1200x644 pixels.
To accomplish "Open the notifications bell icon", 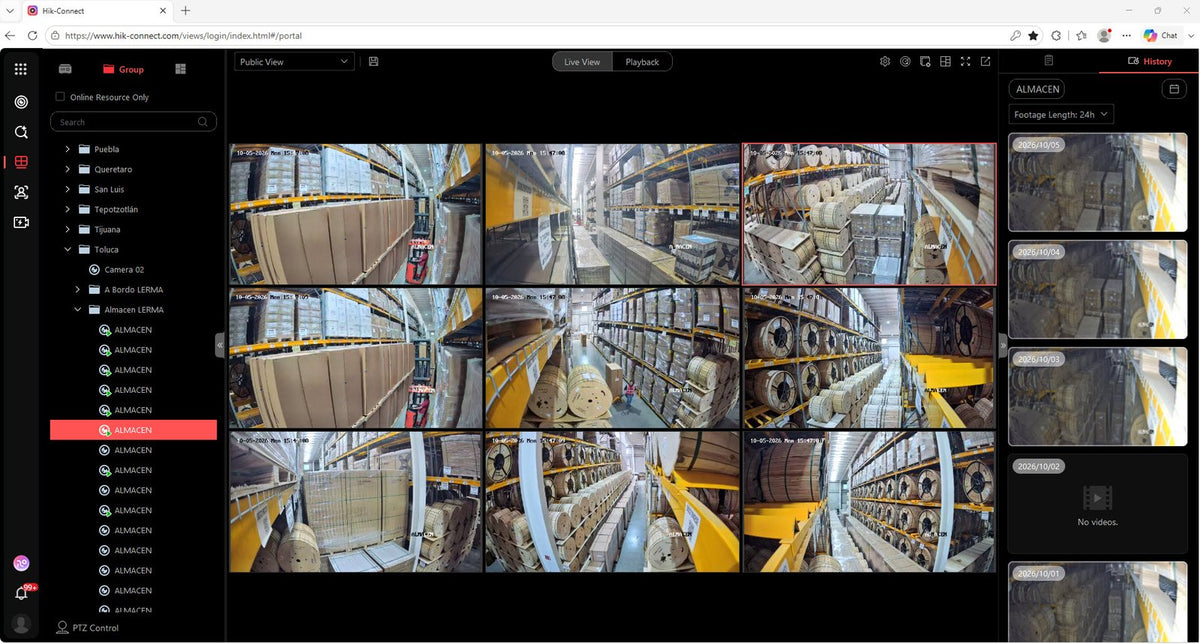I will tap(21, 593).
